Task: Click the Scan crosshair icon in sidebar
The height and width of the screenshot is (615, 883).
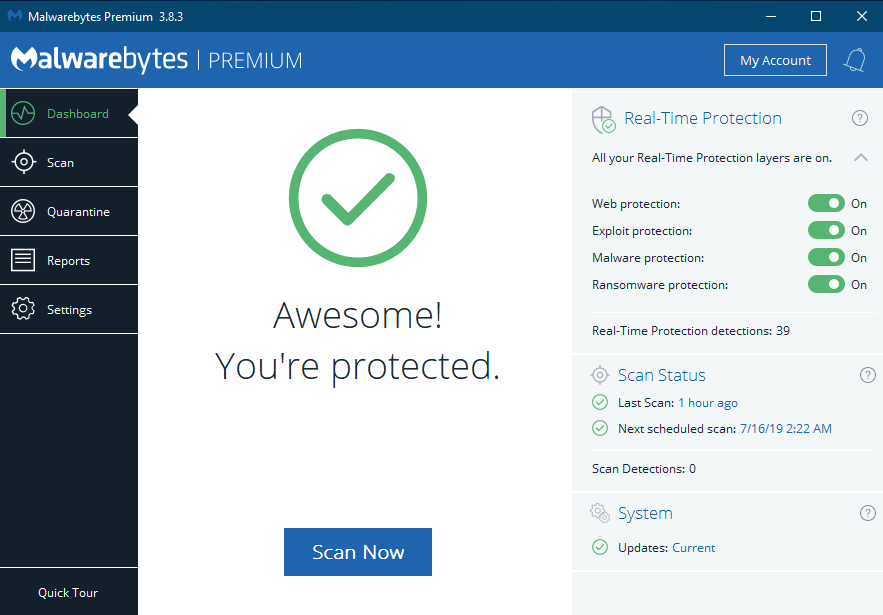Action: coord(24,162)
